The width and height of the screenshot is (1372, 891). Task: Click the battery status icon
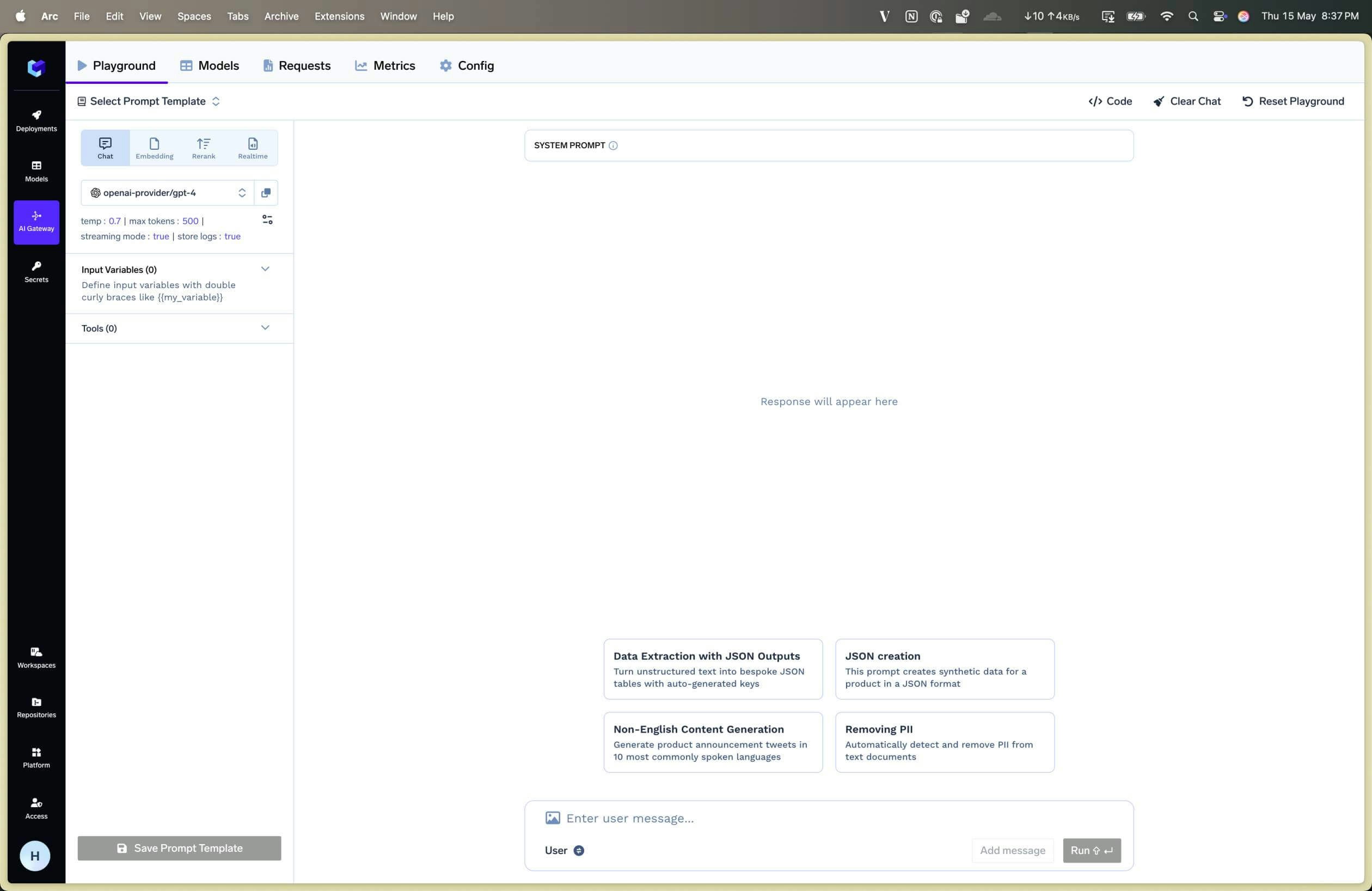pyautogui.click(x=1136, y=16)
